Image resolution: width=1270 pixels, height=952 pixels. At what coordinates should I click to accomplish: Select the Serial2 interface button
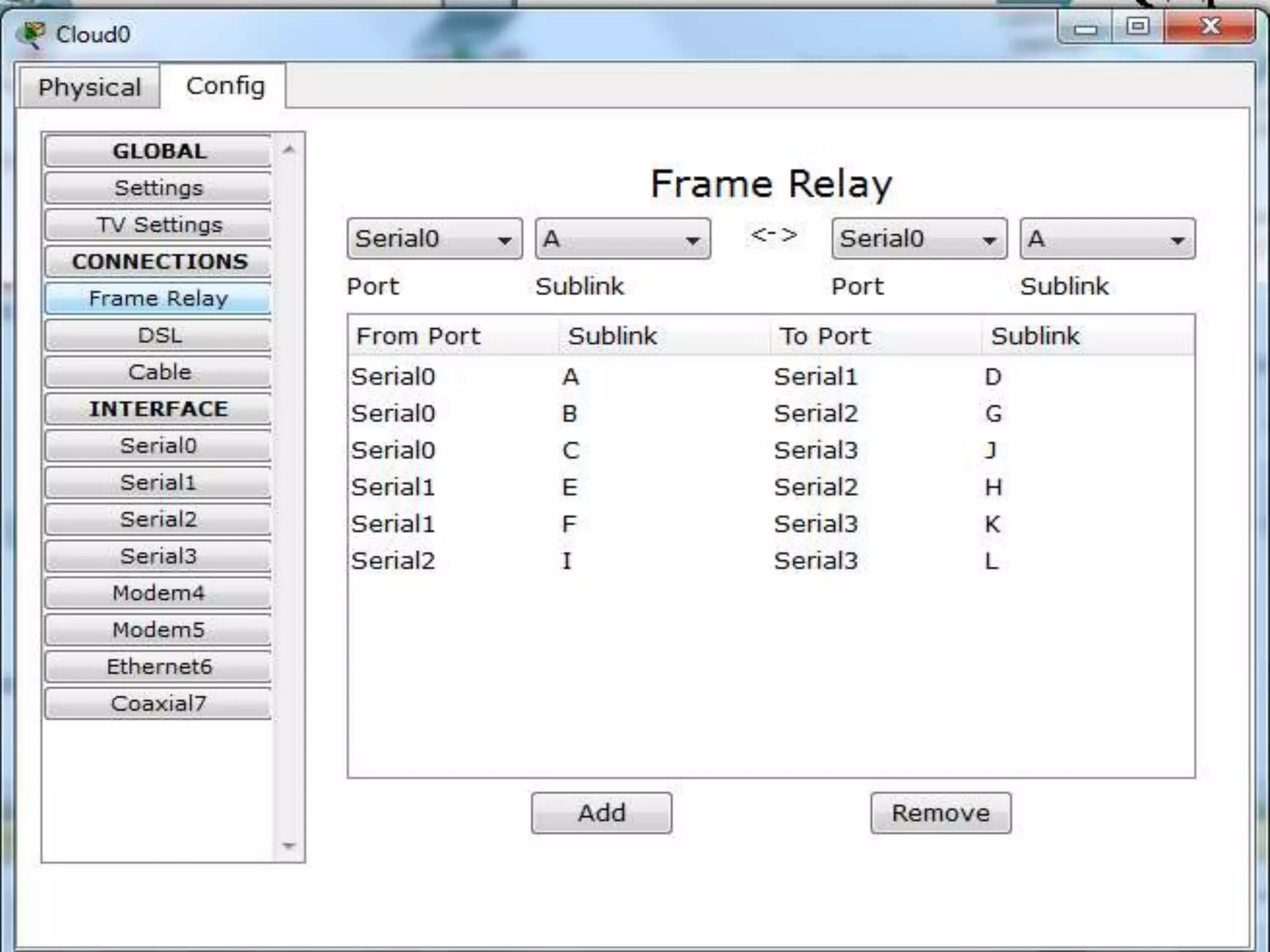(x=159, y=519)
